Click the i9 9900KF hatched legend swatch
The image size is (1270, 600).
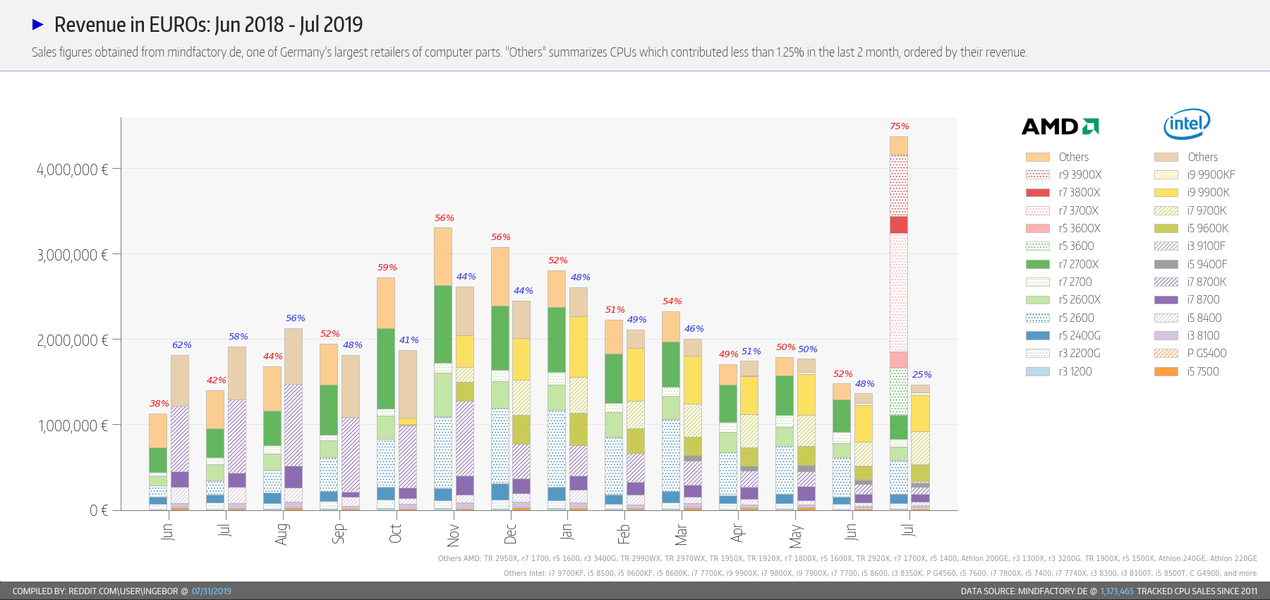pyautogui.click(x=1164, y=175)
